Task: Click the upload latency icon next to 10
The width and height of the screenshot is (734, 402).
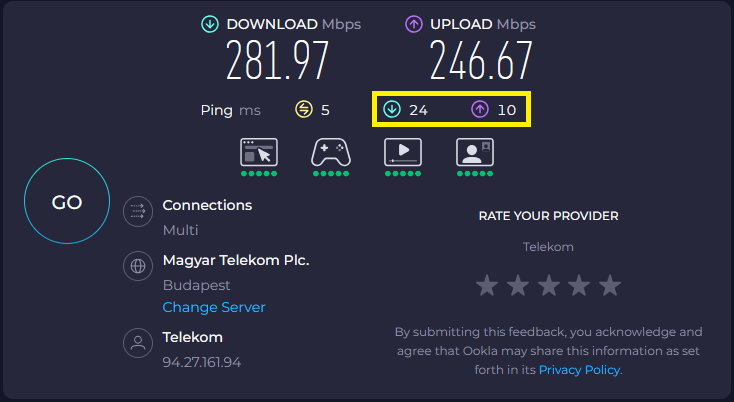Action: click(480, 110)
